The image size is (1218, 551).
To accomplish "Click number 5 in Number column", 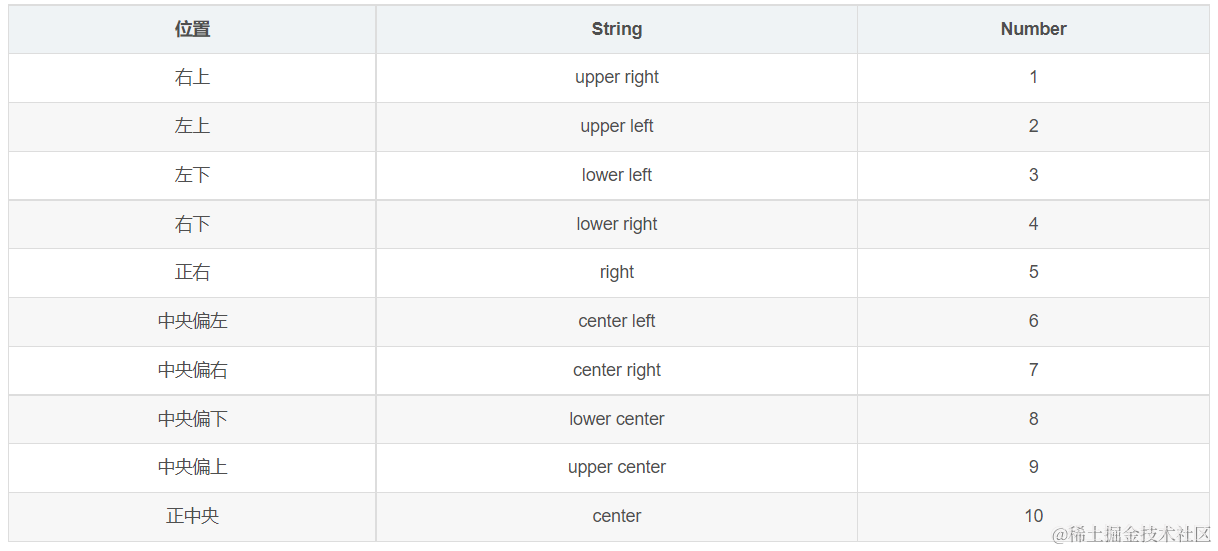I will pyautogui.click(x=1033, y=272).
